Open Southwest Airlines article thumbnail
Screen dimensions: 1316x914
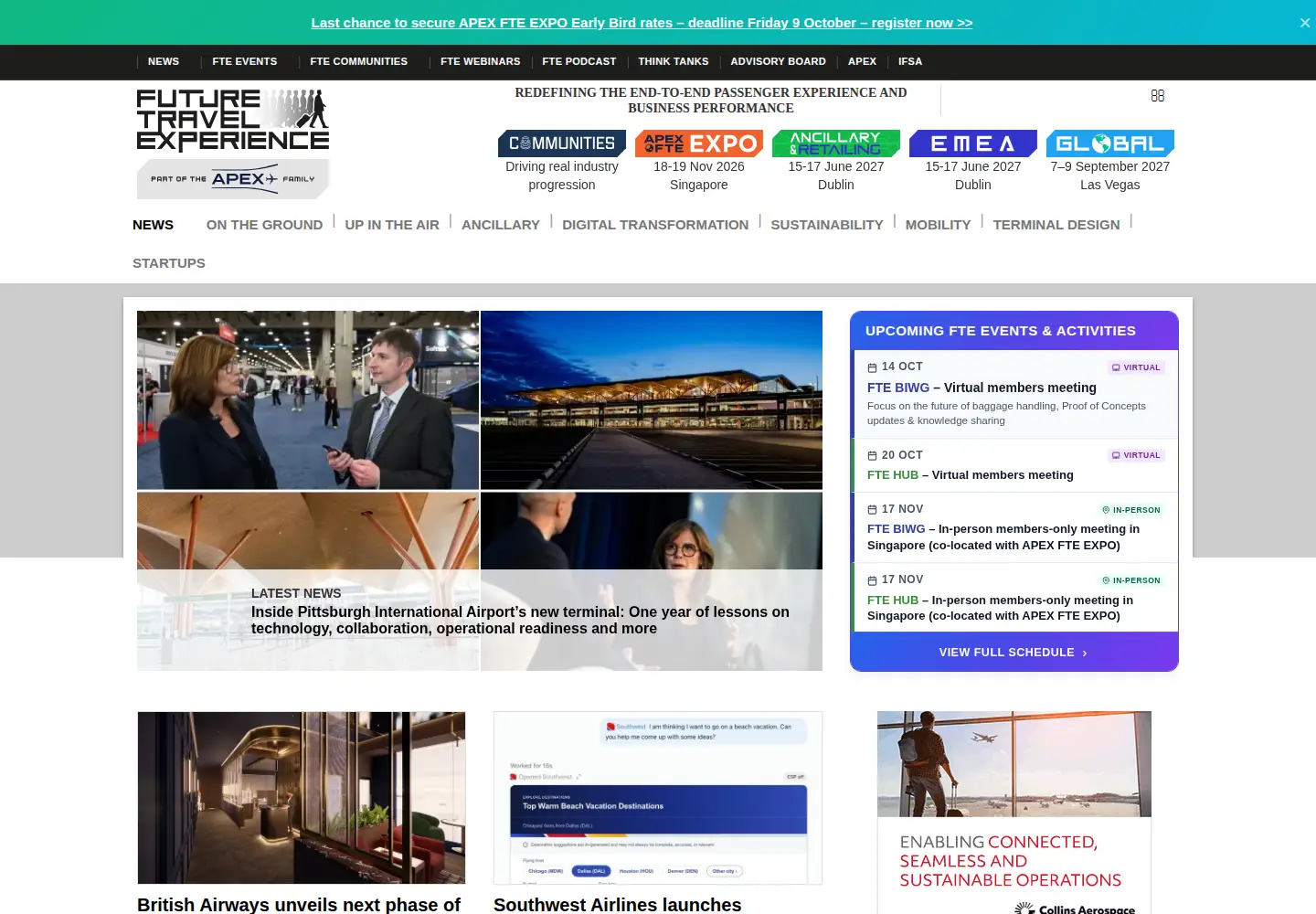(658, 798)
